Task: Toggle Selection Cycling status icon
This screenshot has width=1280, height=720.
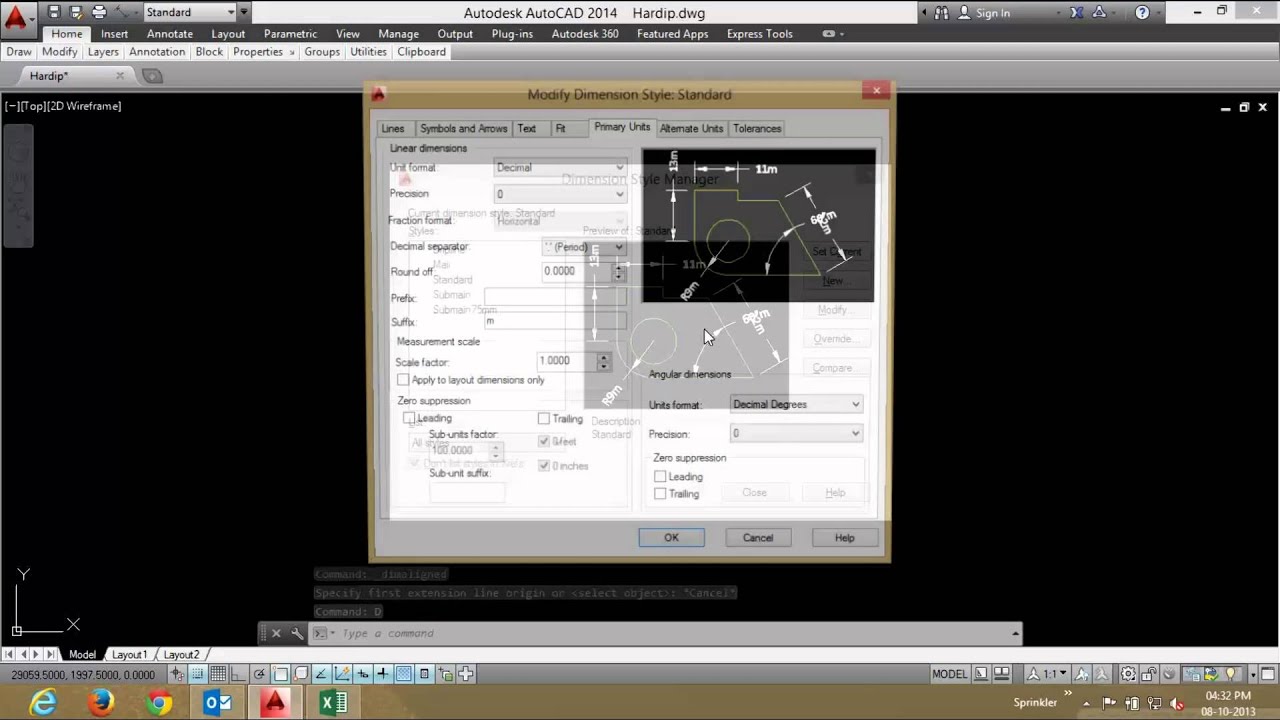Action: tap(445, 674)
